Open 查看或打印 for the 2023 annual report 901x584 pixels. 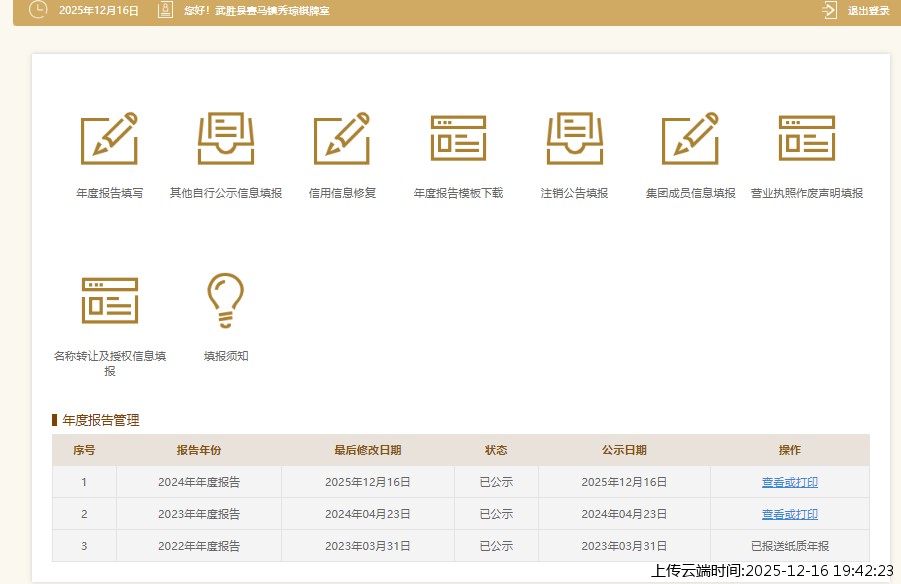[787, 514]
